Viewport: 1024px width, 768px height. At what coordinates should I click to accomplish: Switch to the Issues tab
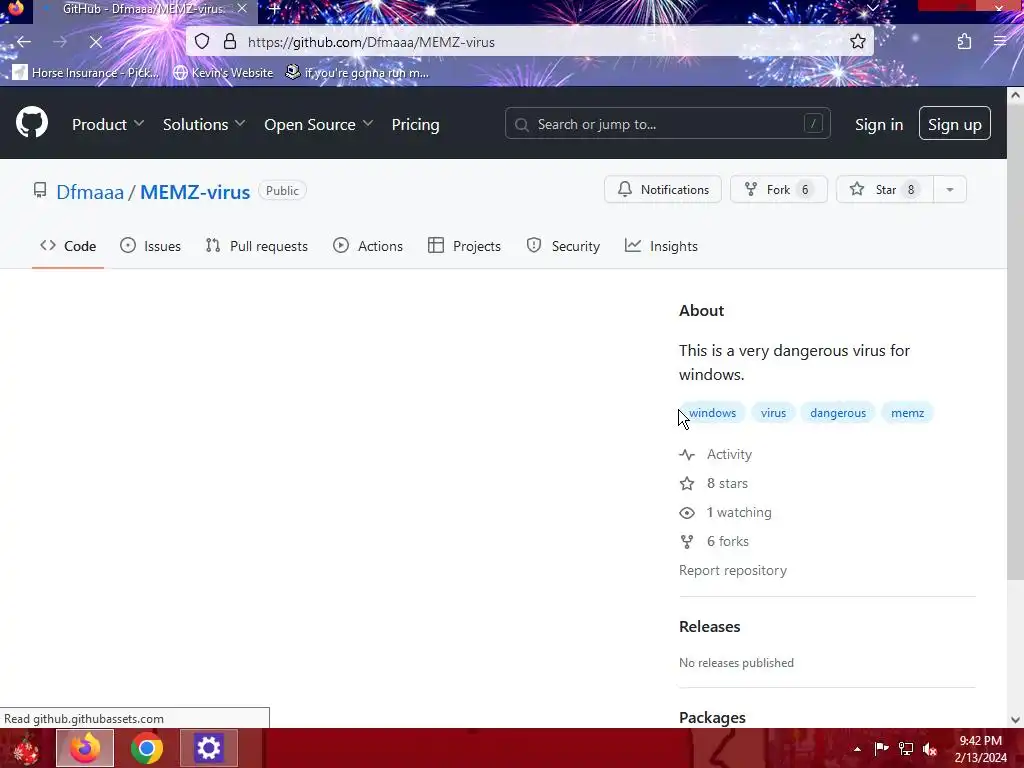point(150,246)
